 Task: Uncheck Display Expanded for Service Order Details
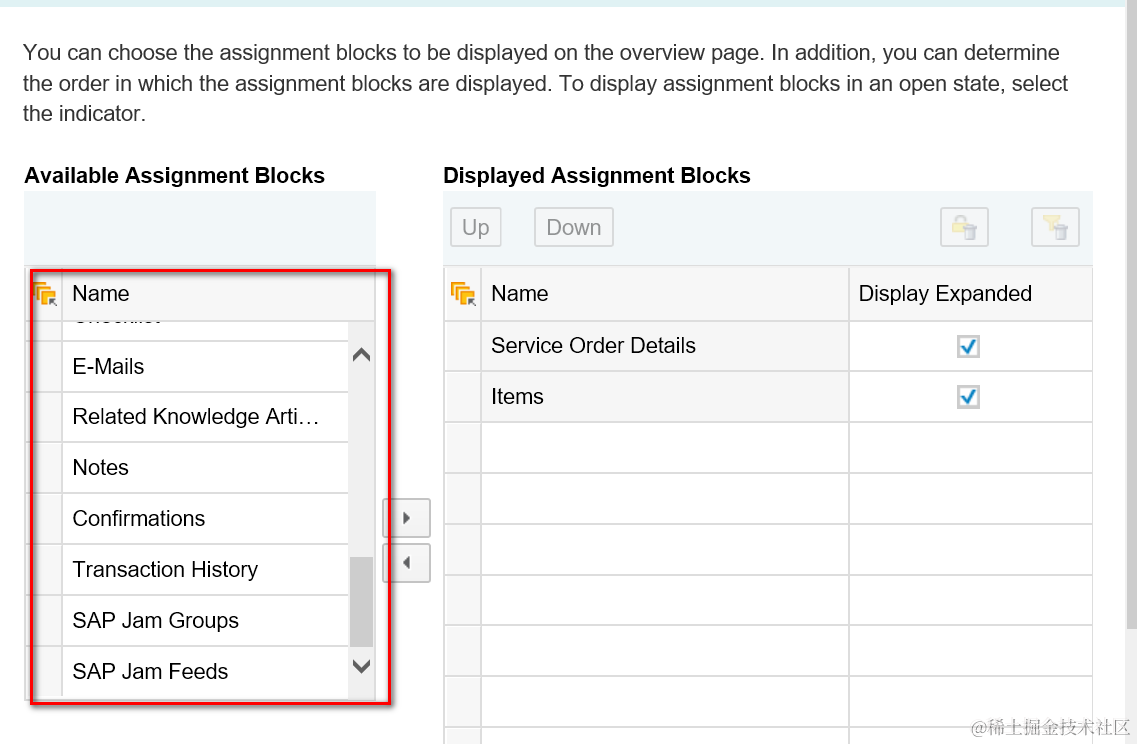coord(967,346)
